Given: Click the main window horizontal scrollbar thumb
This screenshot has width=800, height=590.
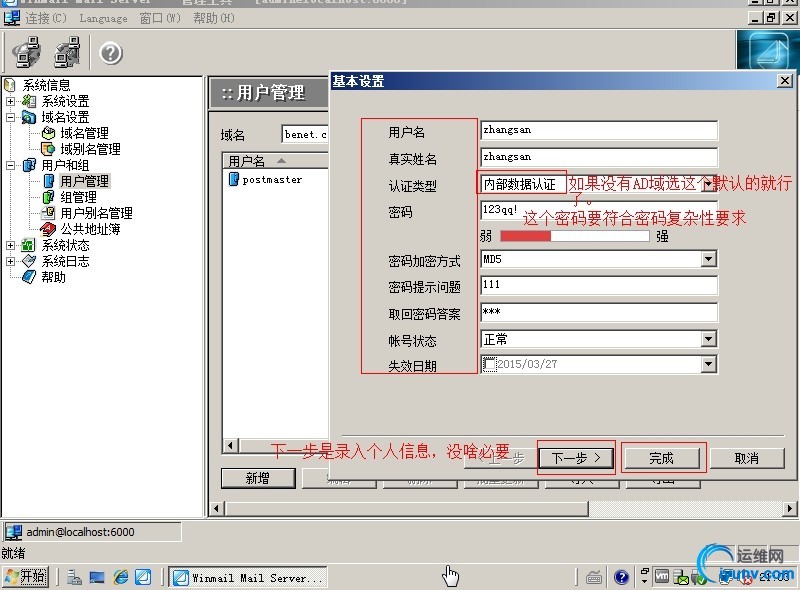Looking at the screenshot, I should coord(407,508).
